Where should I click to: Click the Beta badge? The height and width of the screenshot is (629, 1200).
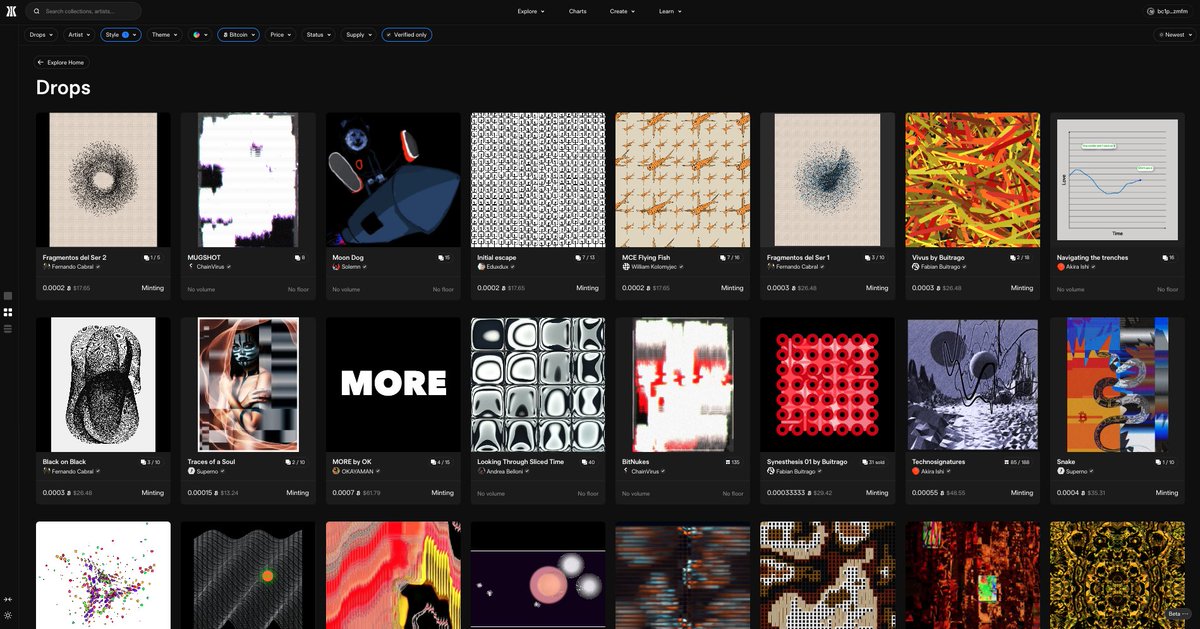click(x=1177, y=613)
